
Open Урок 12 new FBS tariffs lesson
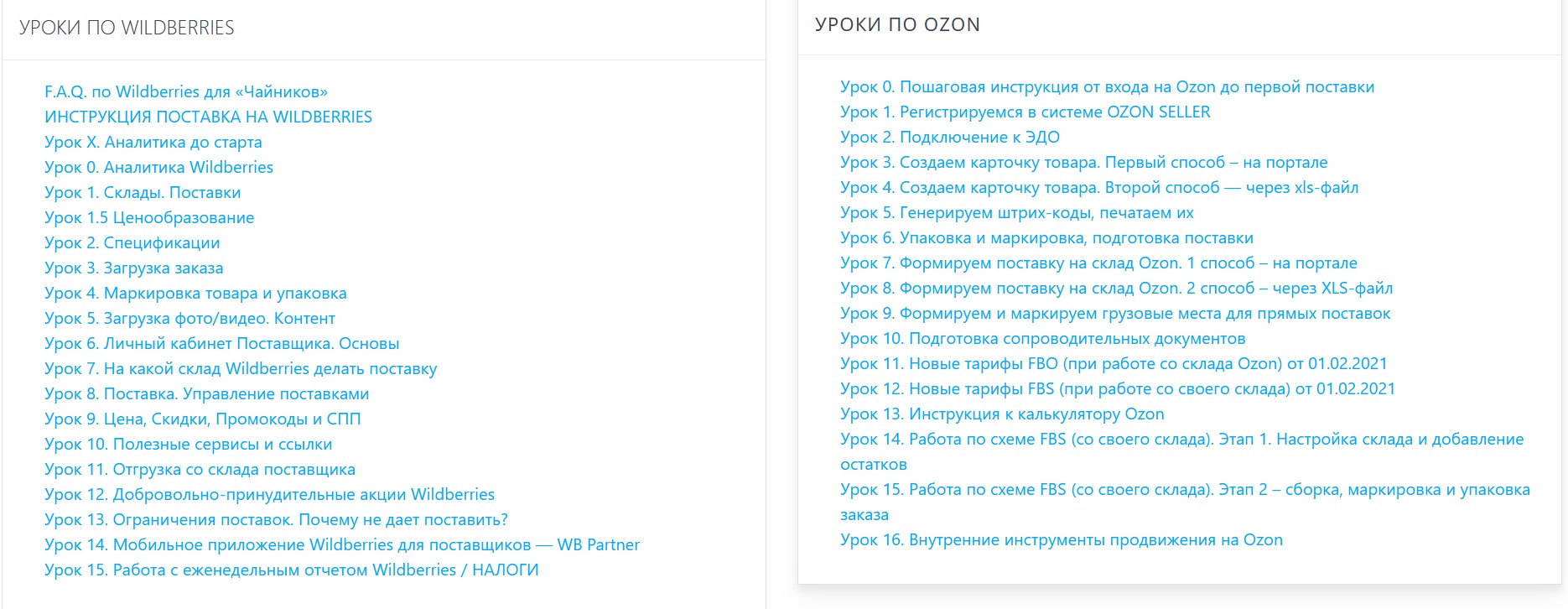click(x=1117, y=389)
